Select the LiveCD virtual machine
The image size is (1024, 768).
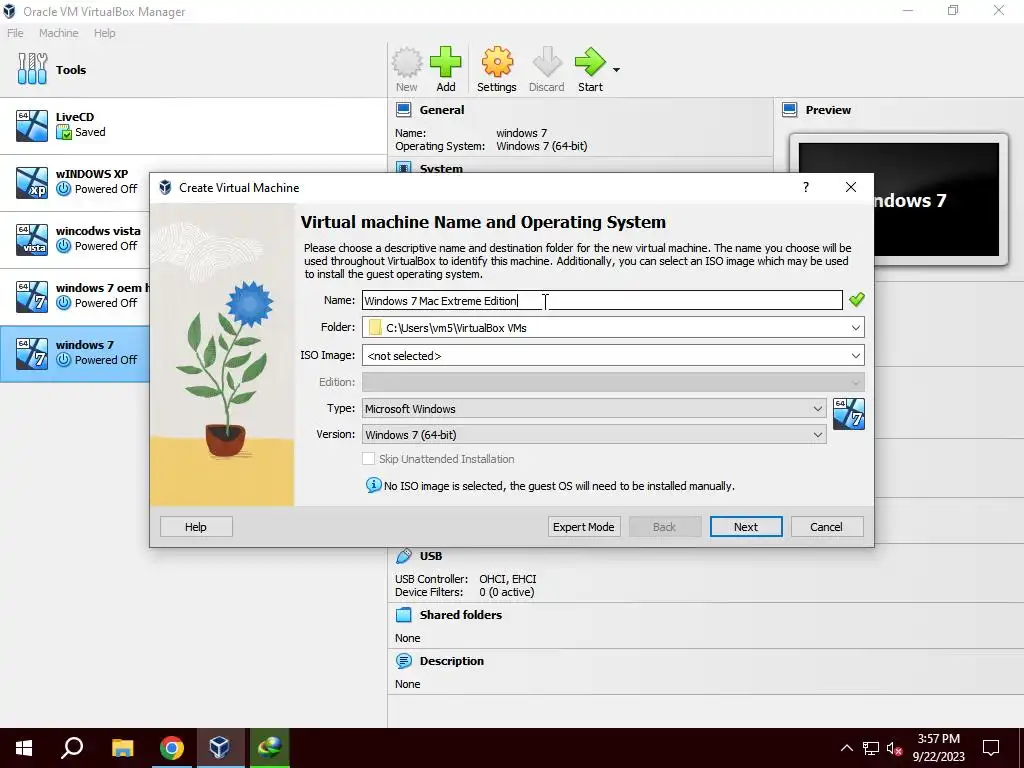(193, 125)
